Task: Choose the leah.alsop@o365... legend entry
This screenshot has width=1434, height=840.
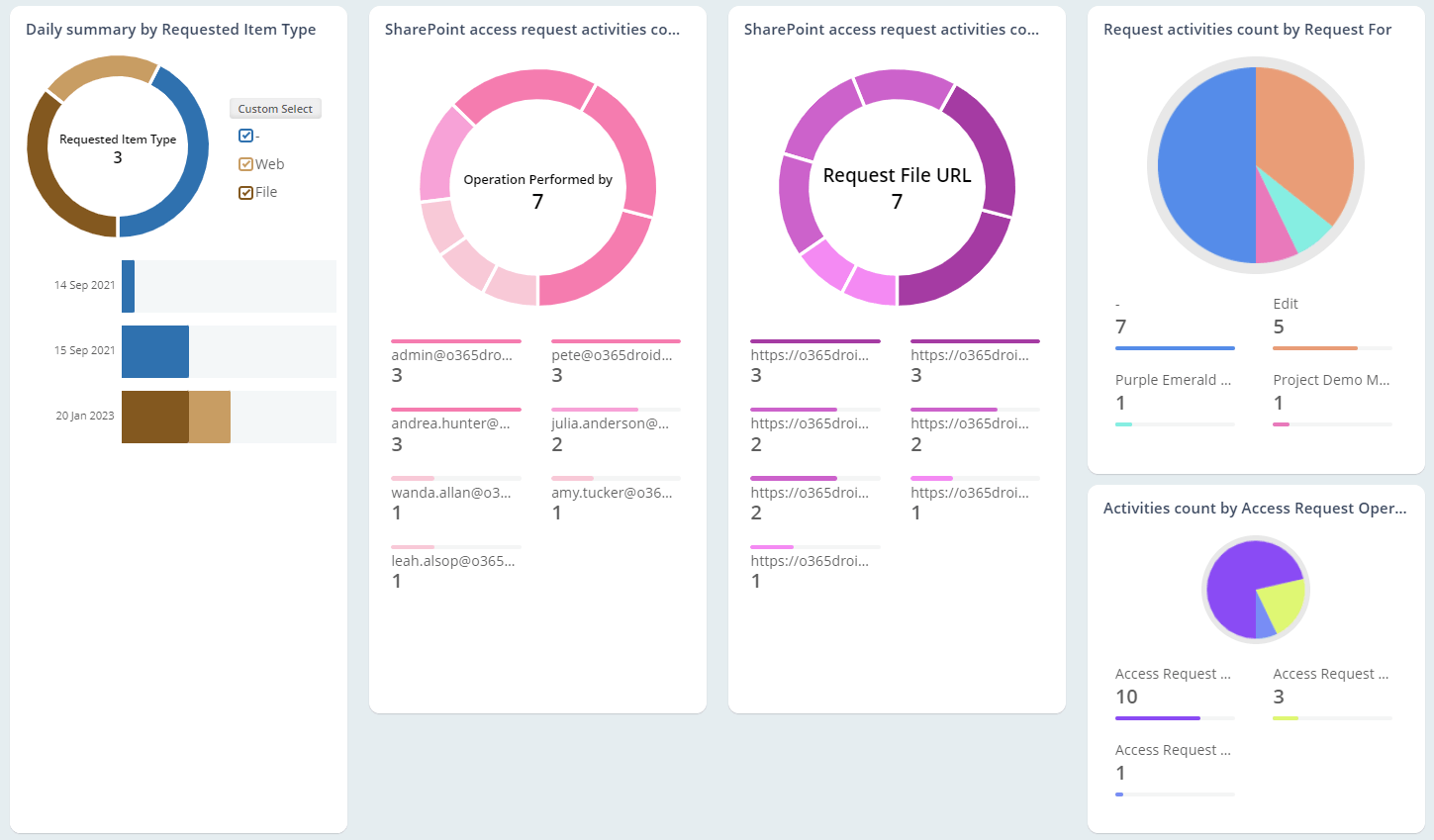Action: (x=453, y=562)
